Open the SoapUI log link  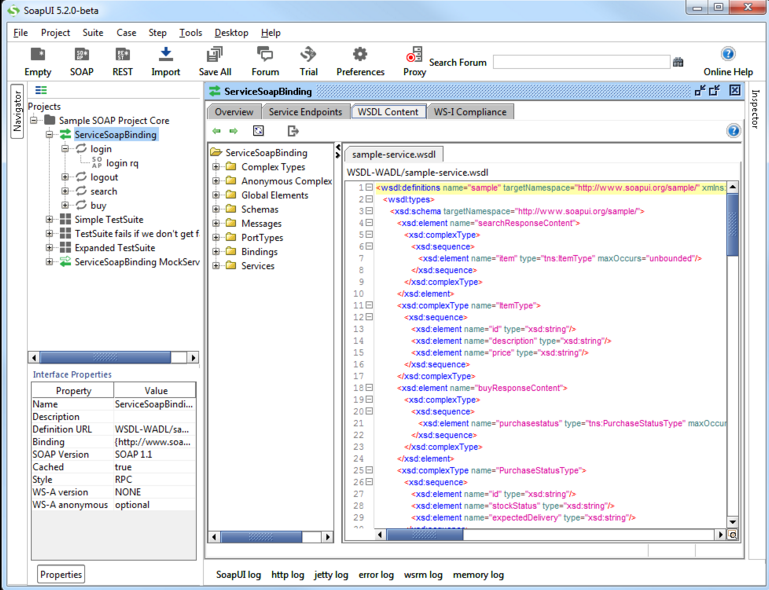[238, 575]
